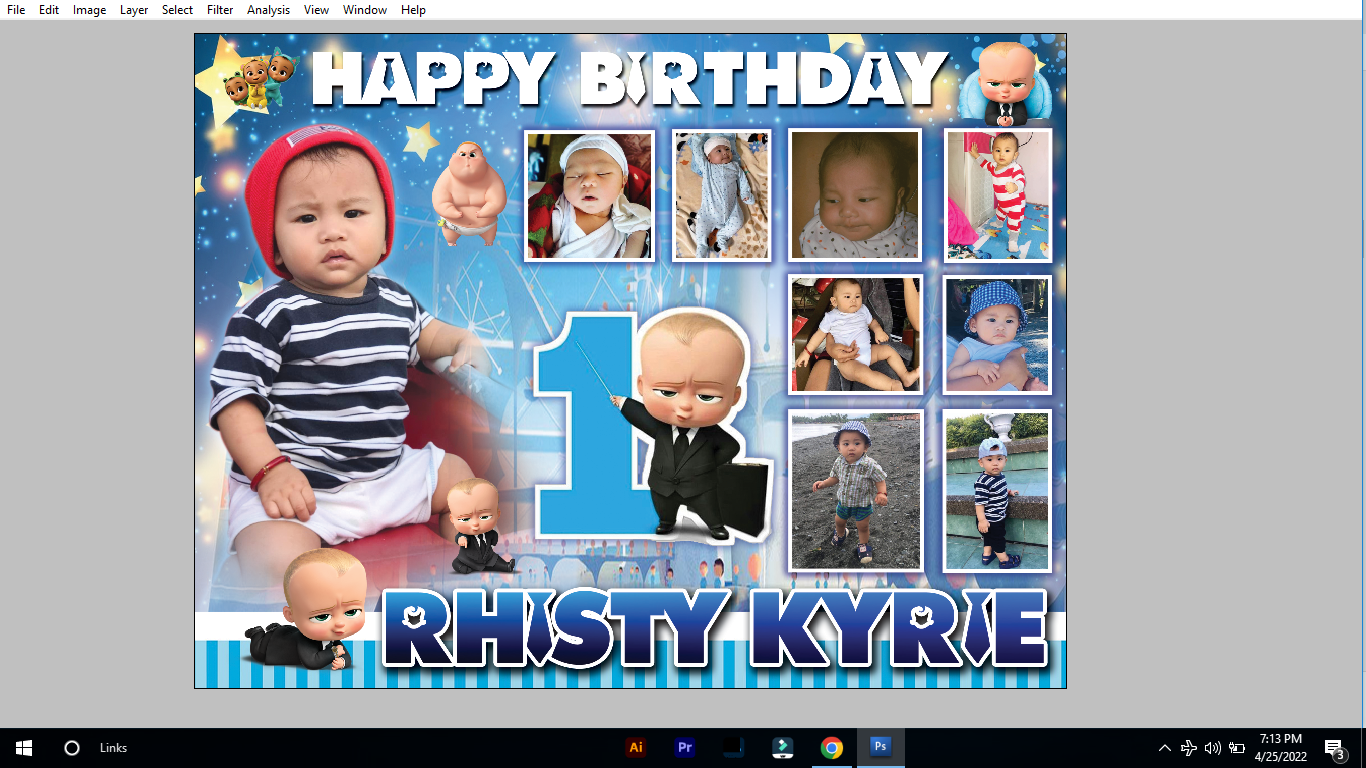Click the Photoshop taskbar icon
Screen dimensions: 1366x768
[x=880, y=748]
